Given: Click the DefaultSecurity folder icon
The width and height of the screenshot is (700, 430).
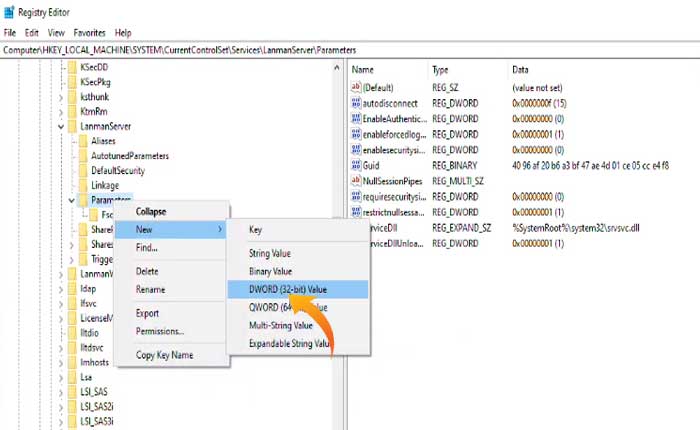Looking at the screenshot, I should [x=83, y=171].
